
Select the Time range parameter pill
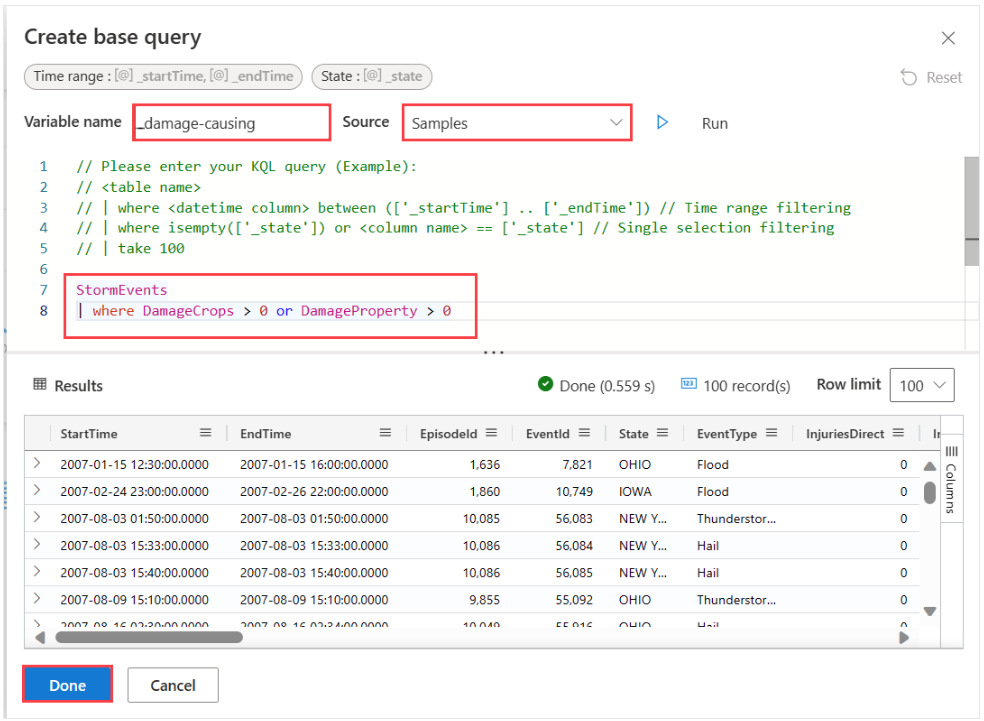163,77
